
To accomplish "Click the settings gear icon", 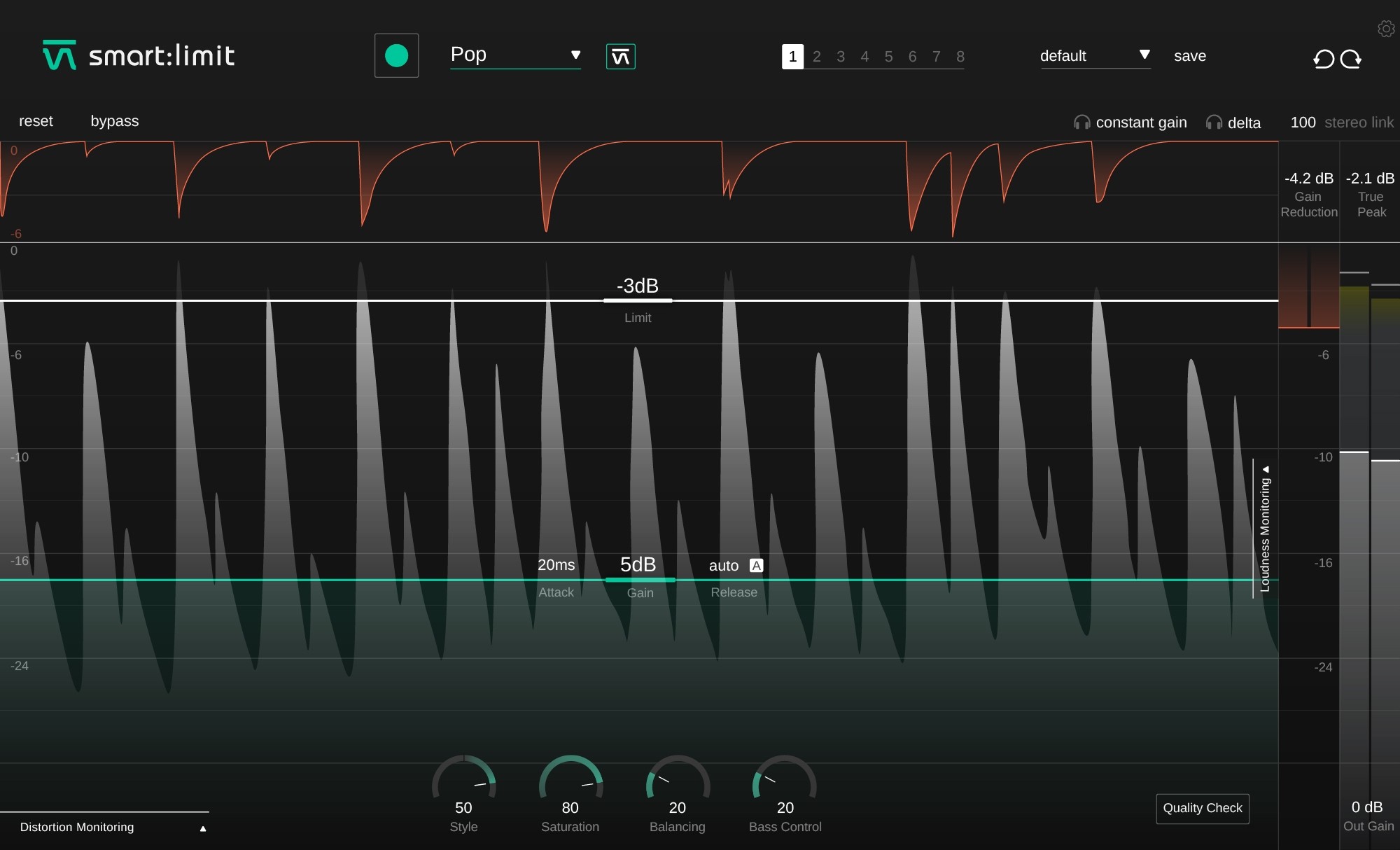I will [x=1385, y=27].
